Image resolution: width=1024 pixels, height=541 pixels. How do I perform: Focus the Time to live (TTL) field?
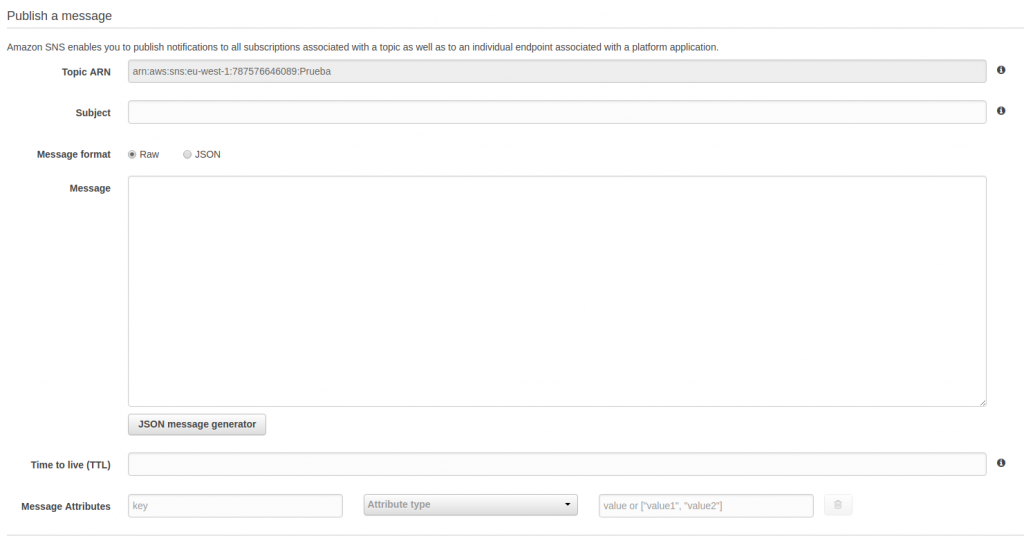557,464
